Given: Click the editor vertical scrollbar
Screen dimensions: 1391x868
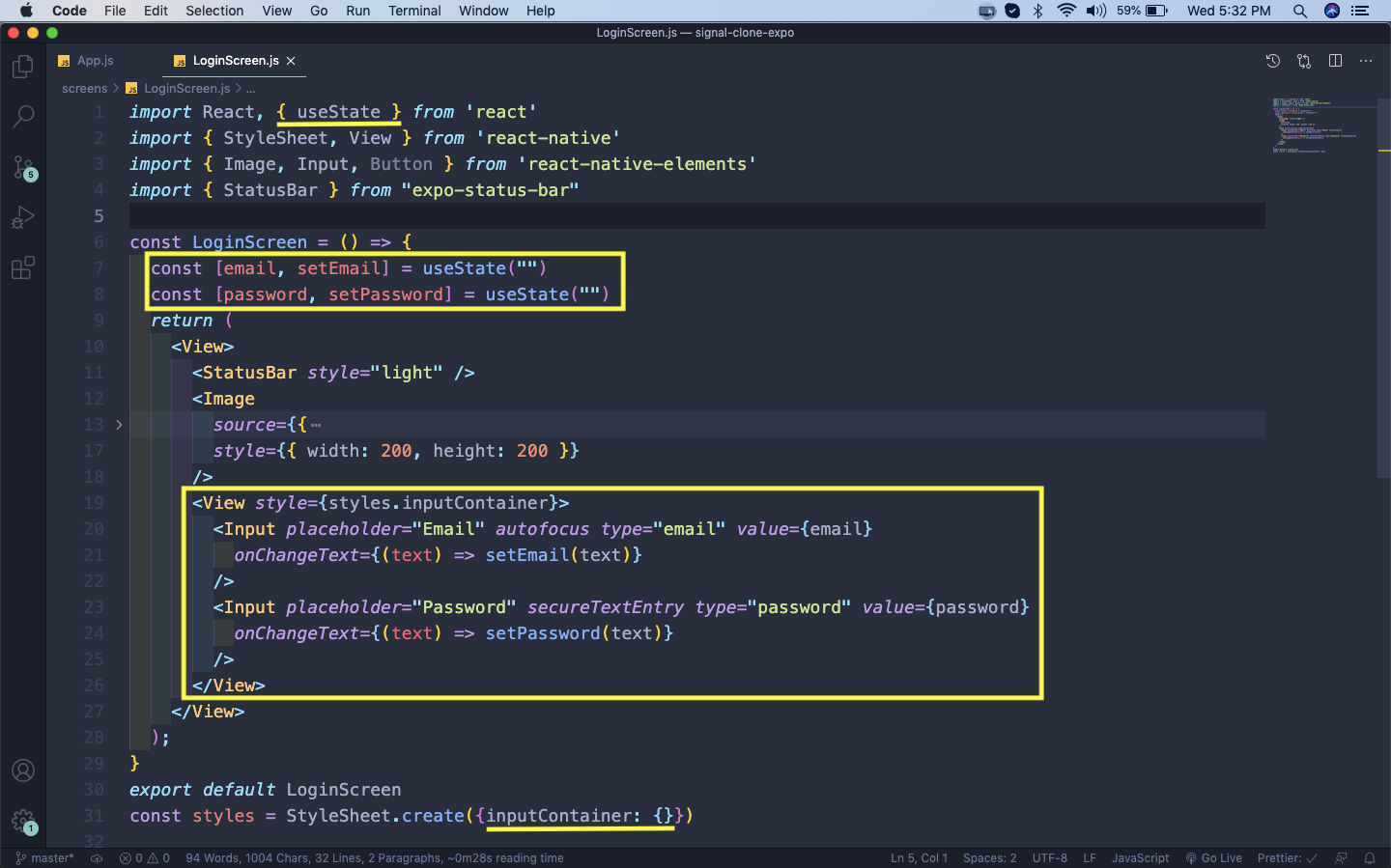Looking at the screenshot, I should point(1384,290).
